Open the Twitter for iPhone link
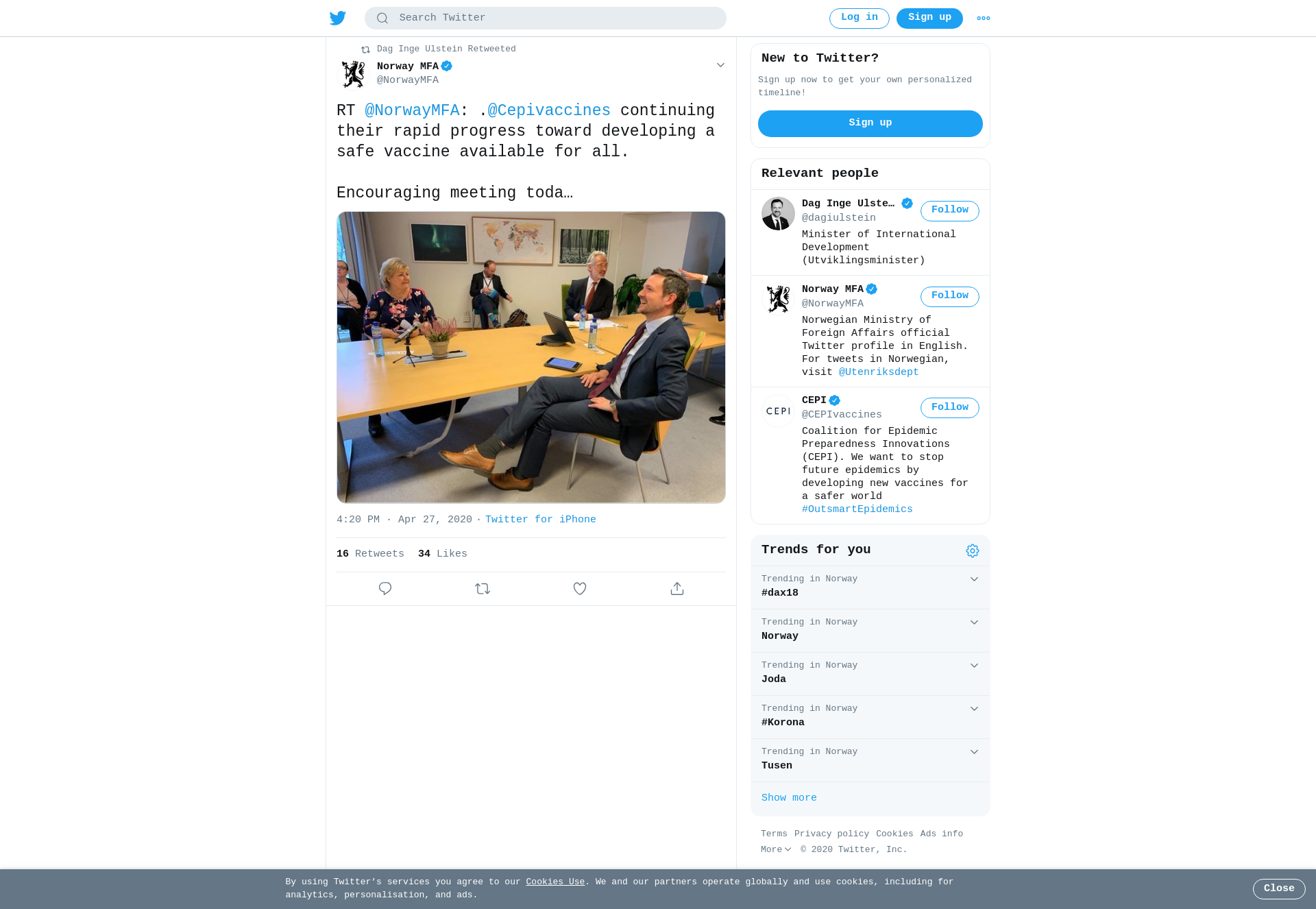The height and width of the screenshot is (909, 1316). click(x=541, y=520)
